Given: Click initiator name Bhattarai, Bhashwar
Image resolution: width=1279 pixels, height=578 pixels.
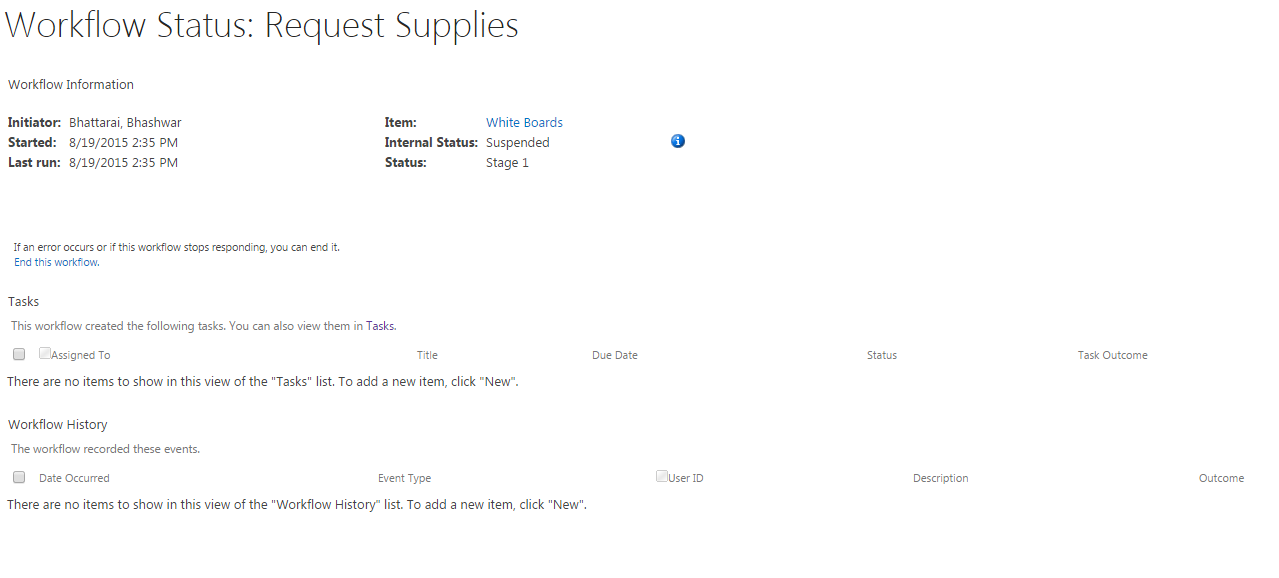Looking at the screenshot, I should coord(125,122).
